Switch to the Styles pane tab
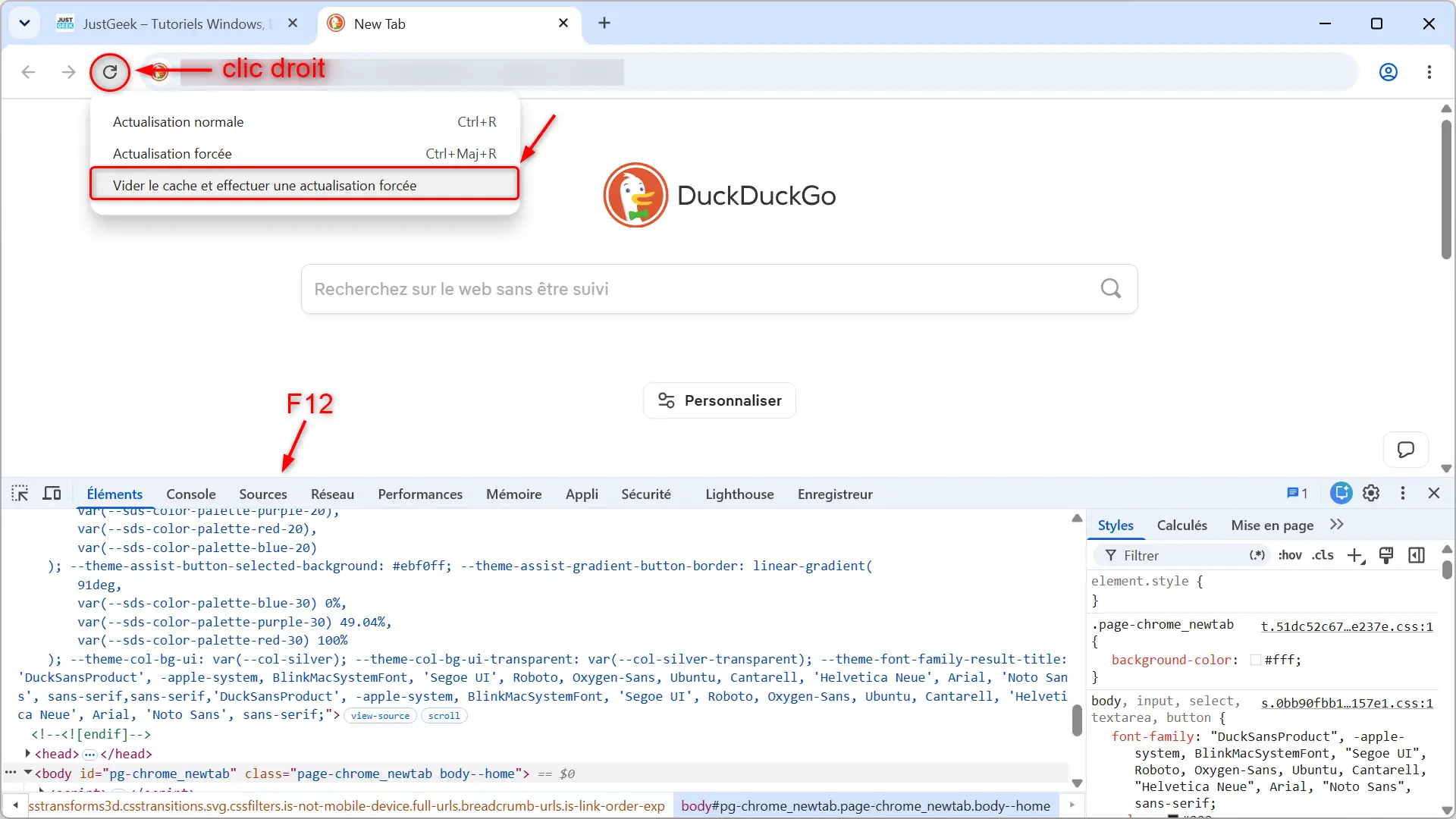The image size is (1456, 819). point(1116,526)
